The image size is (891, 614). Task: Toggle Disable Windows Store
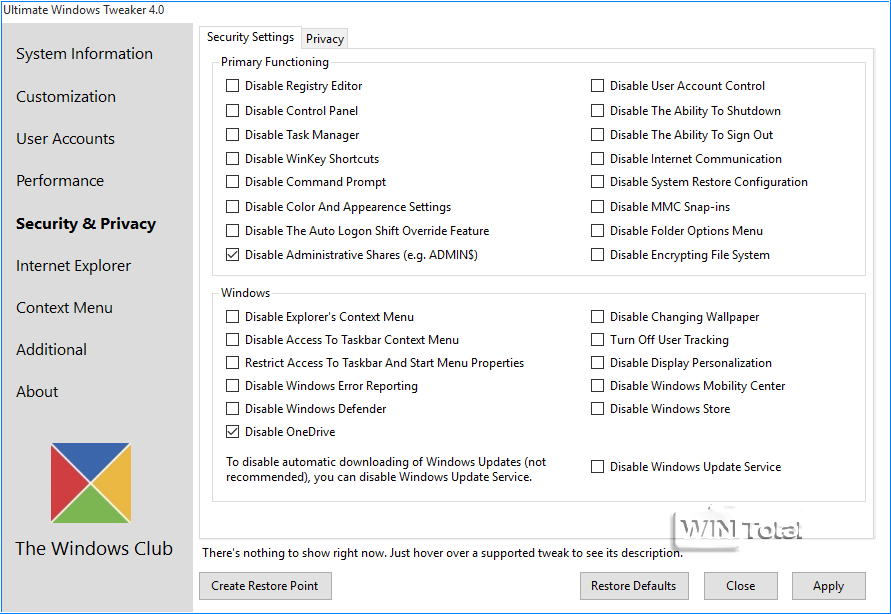point(597,408)
